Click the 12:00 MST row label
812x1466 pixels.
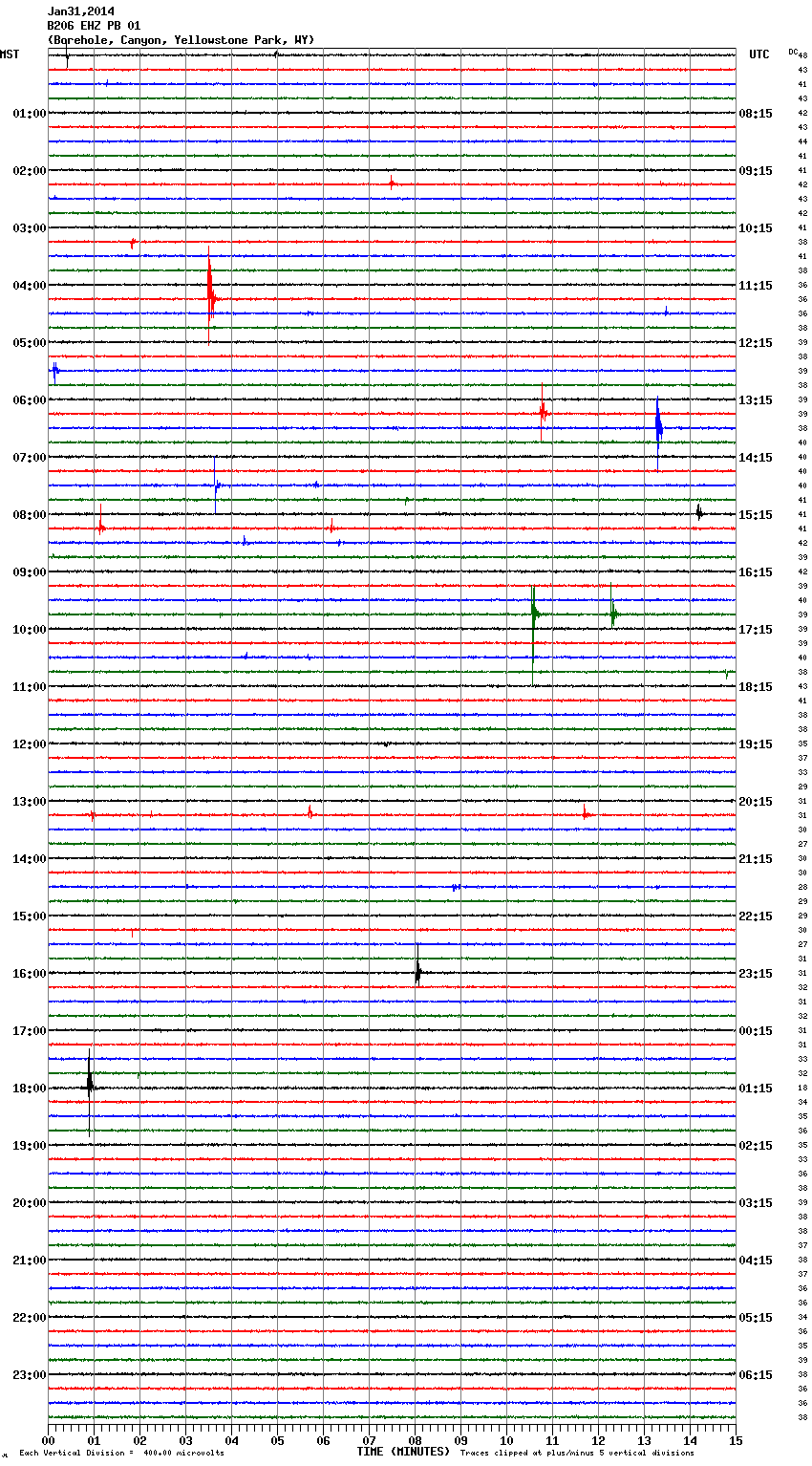(x=30, y=744)
